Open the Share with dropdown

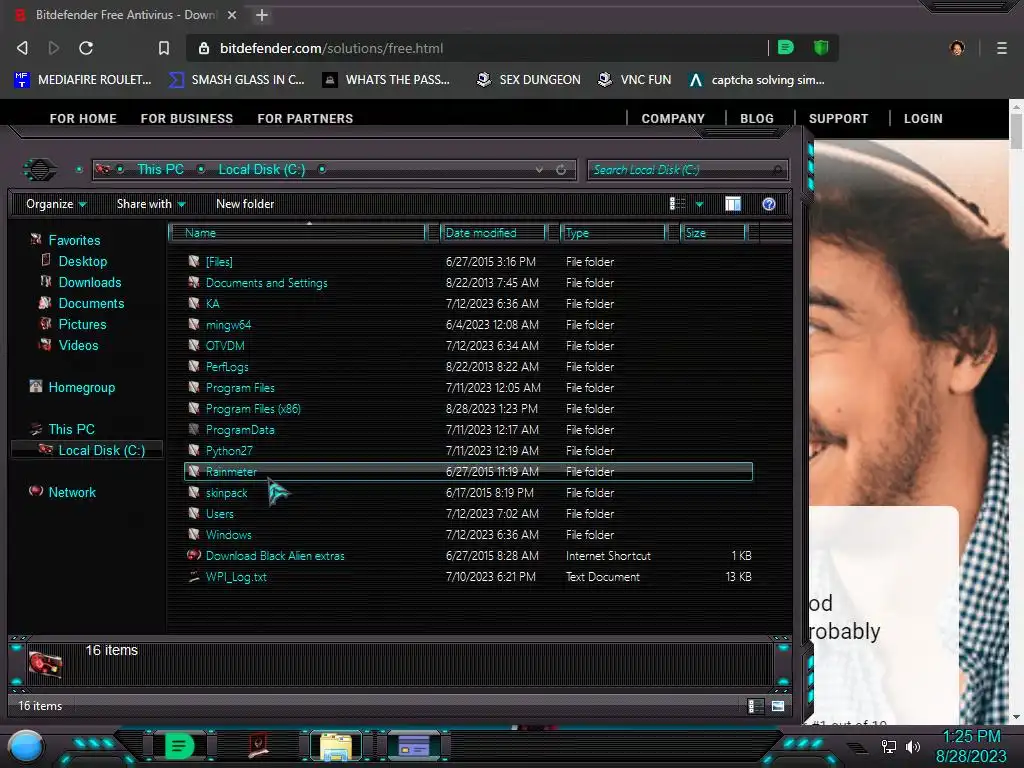click(151, 204)
